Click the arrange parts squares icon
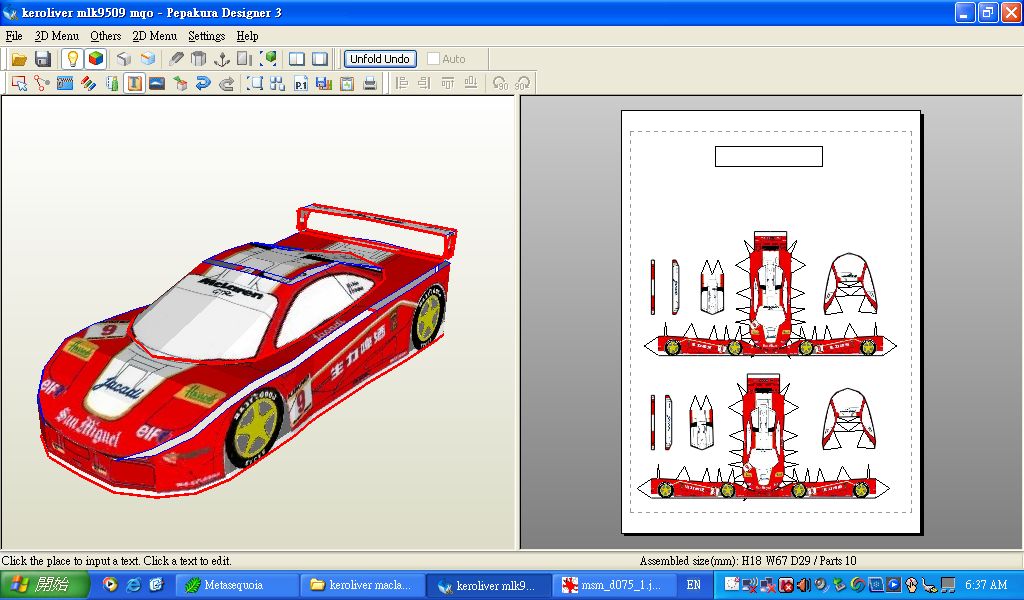The width and height of the screenshot is (1024, 600). (278, 83)
